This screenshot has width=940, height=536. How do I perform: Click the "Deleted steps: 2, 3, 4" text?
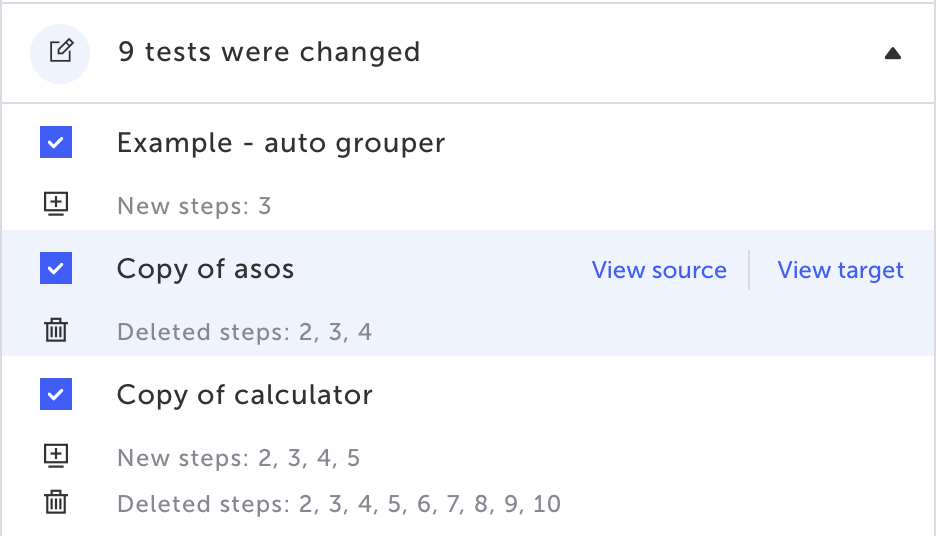tap(244, 332)
